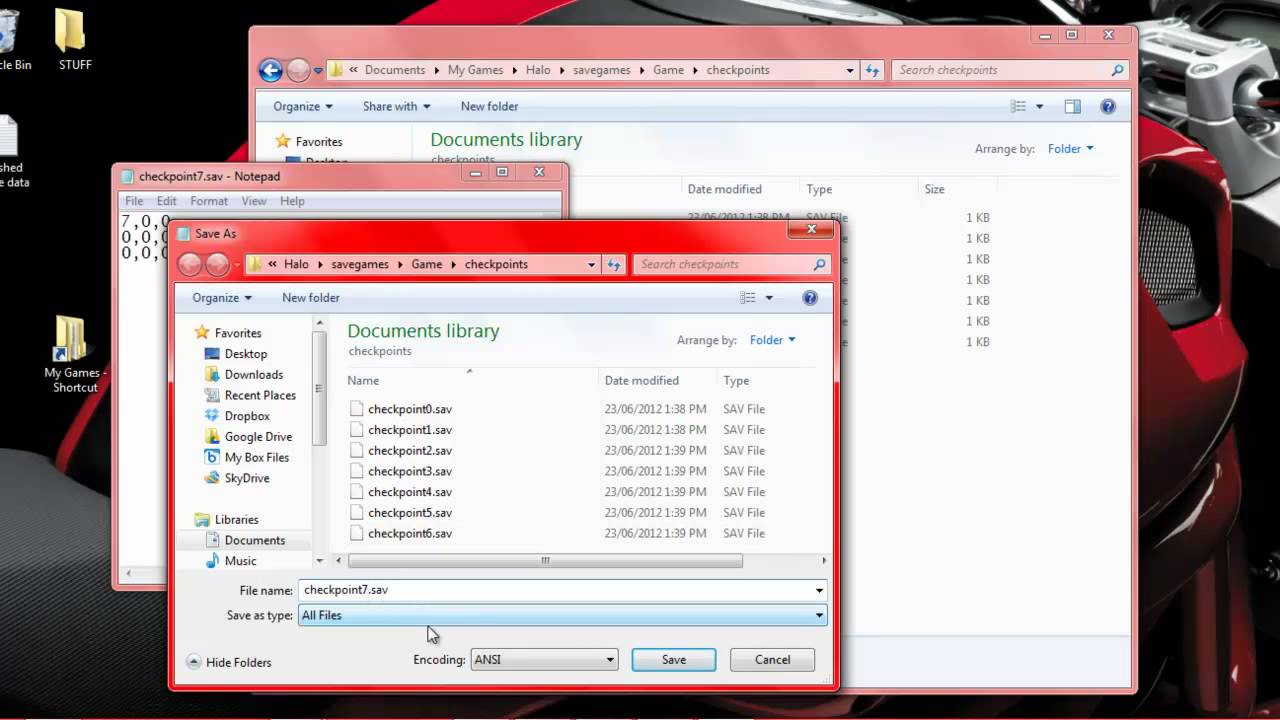Screen dimensions: 1280x720
Task: Click horizontal scrollbar in file list
Action: click(x=545, y=561)
